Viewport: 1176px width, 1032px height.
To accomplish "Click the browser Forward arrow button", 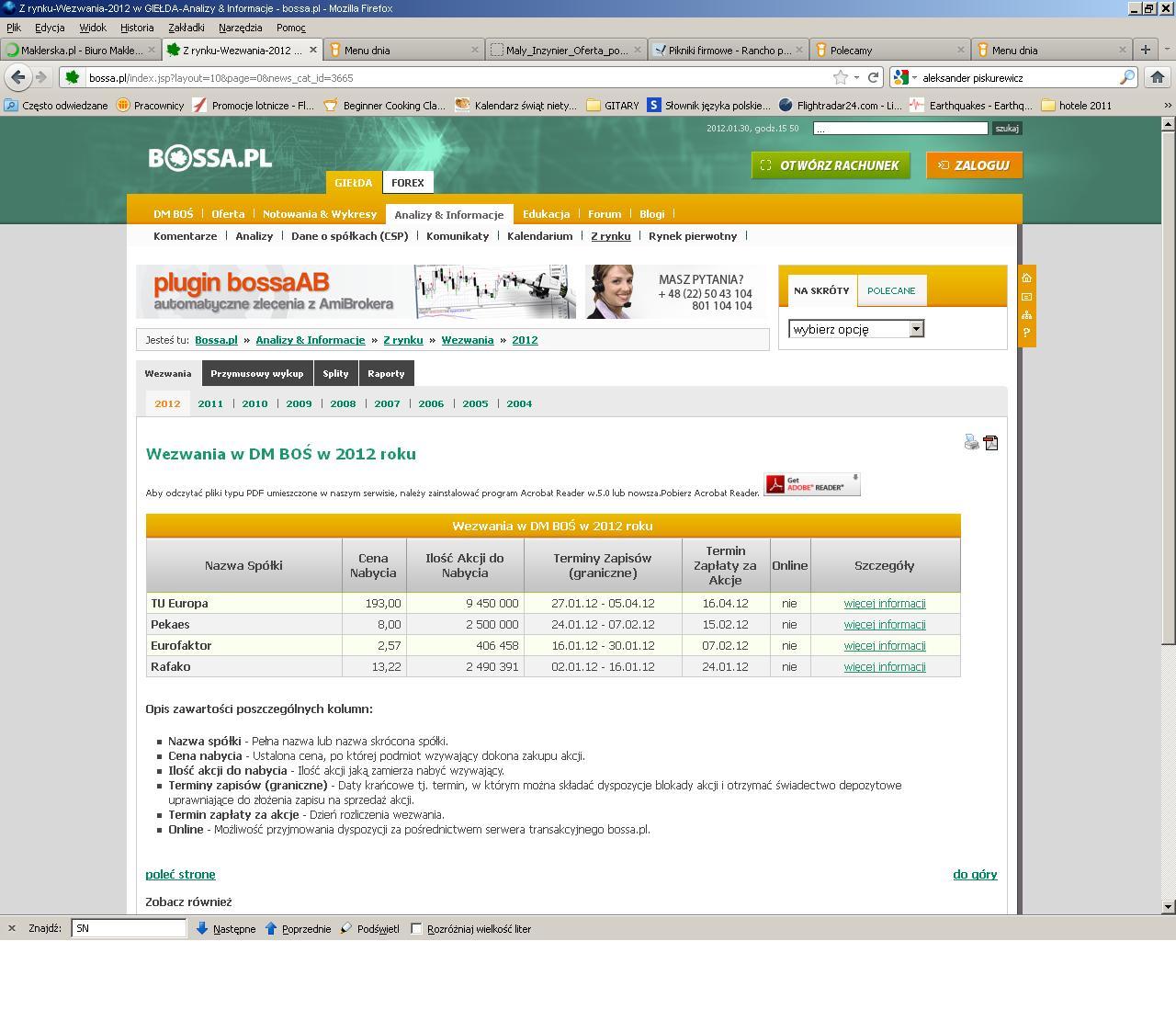I will [x=40, y=77].
